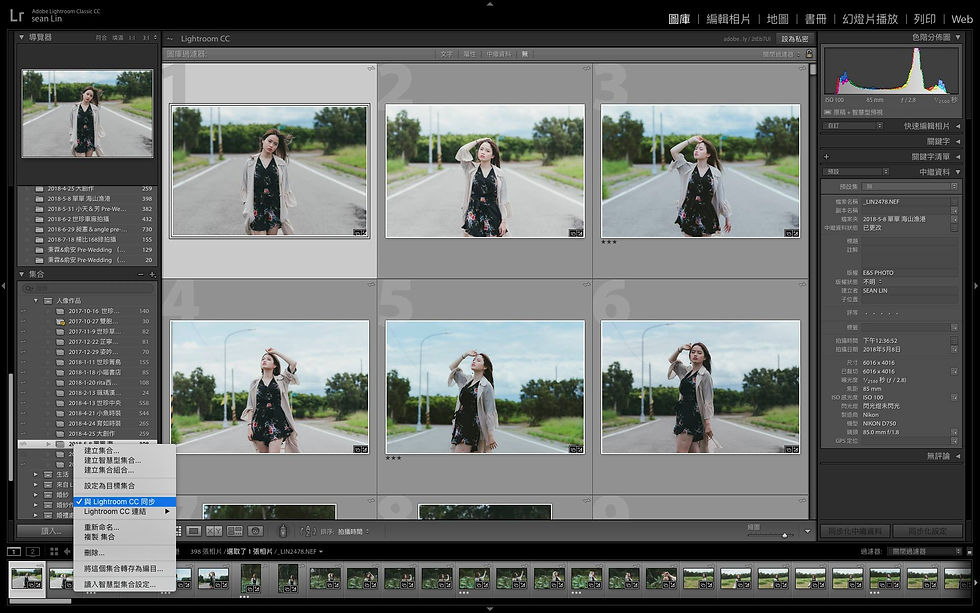Add a collection with the plus icon
This screenshot has width=980, height=613.
[x=152, y=274]
